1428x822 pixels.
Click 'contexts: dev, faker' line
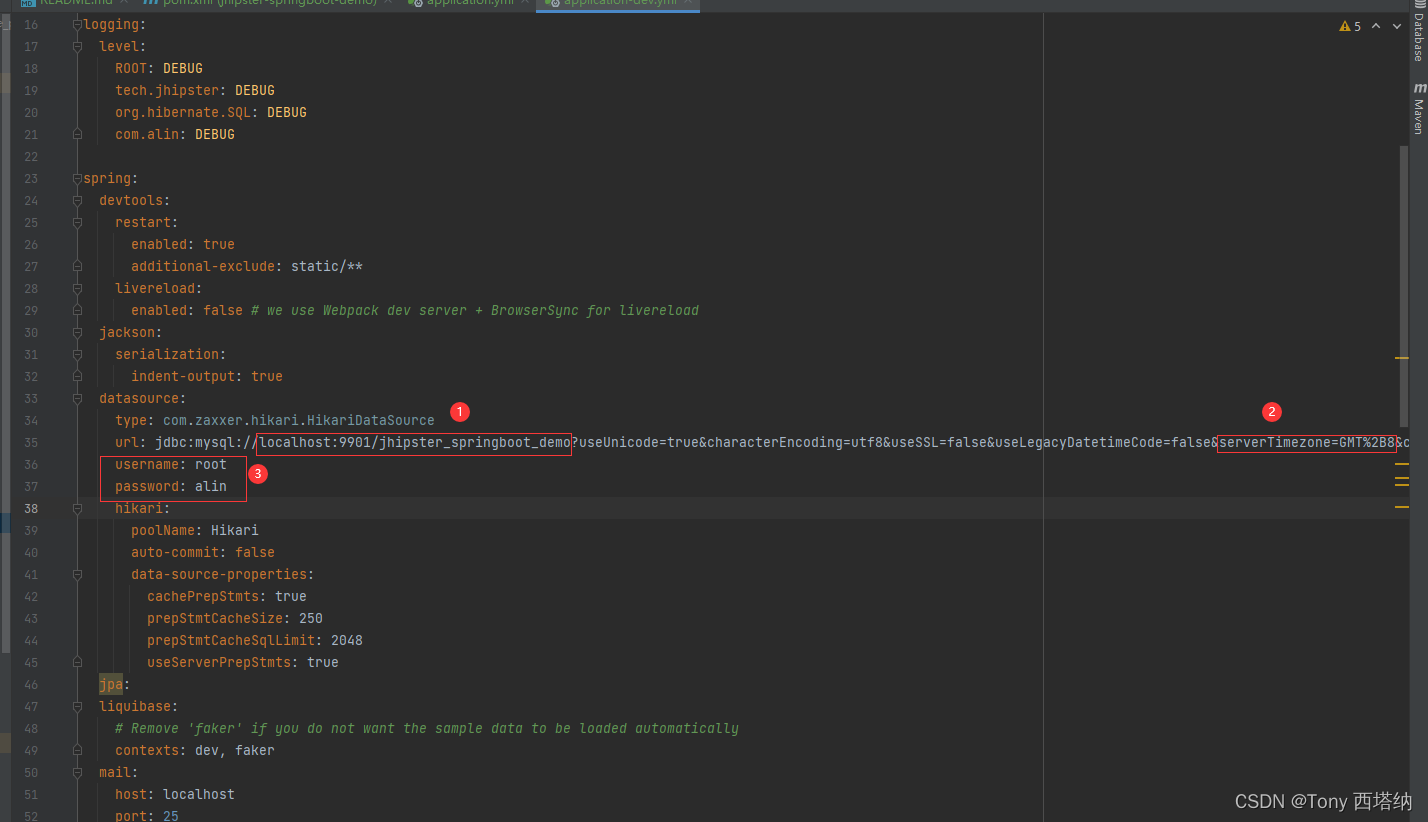click(195, 751)
